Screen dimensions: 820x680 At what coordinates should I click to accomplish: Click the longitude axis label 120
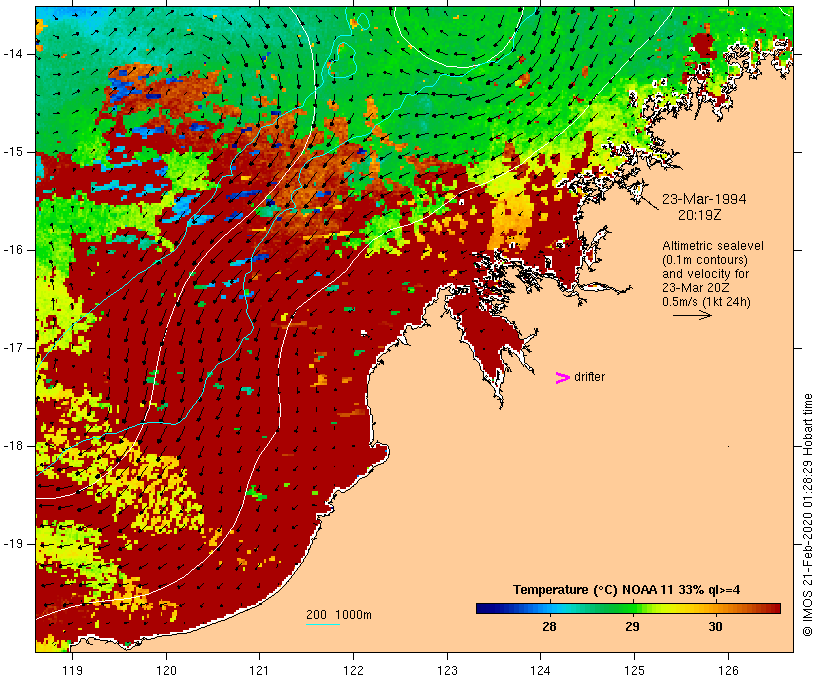166,670
